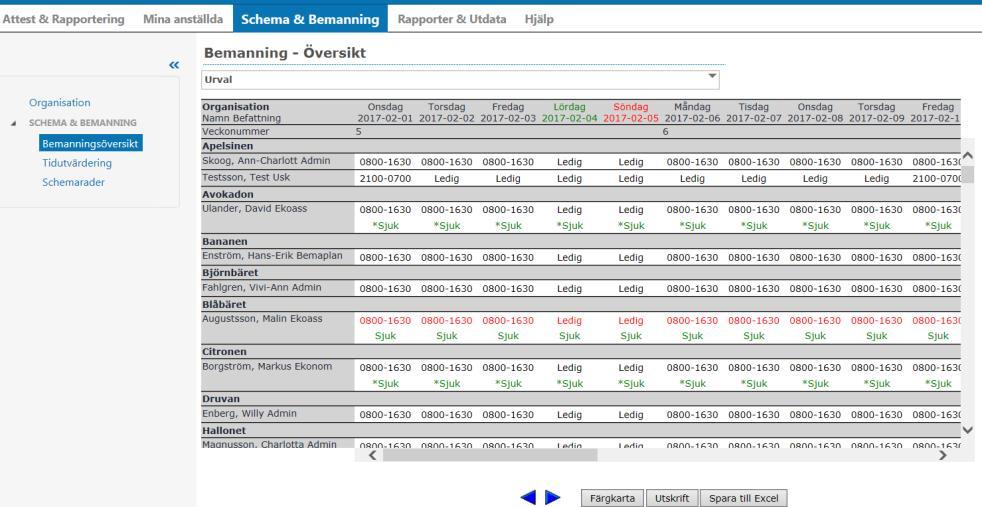Click the Onsdag 2017-02-01 column header

point(385,113)
